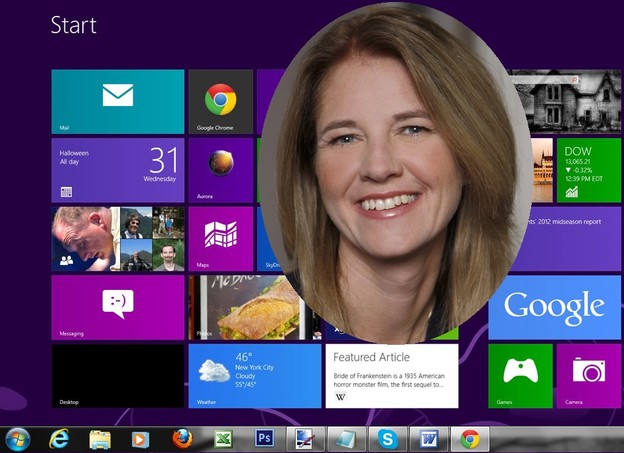Click the Windows Start orb button

pos(18,438)
